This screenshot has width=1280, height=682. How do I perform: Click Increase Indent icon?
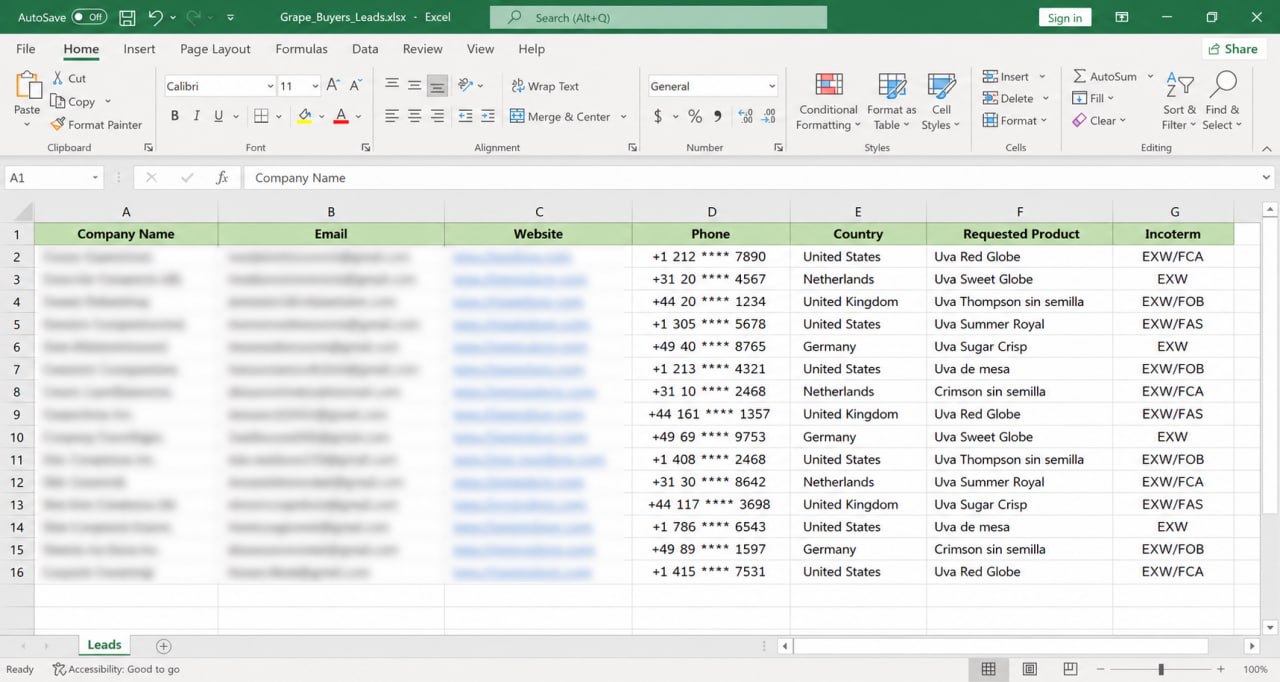[487, 116]
